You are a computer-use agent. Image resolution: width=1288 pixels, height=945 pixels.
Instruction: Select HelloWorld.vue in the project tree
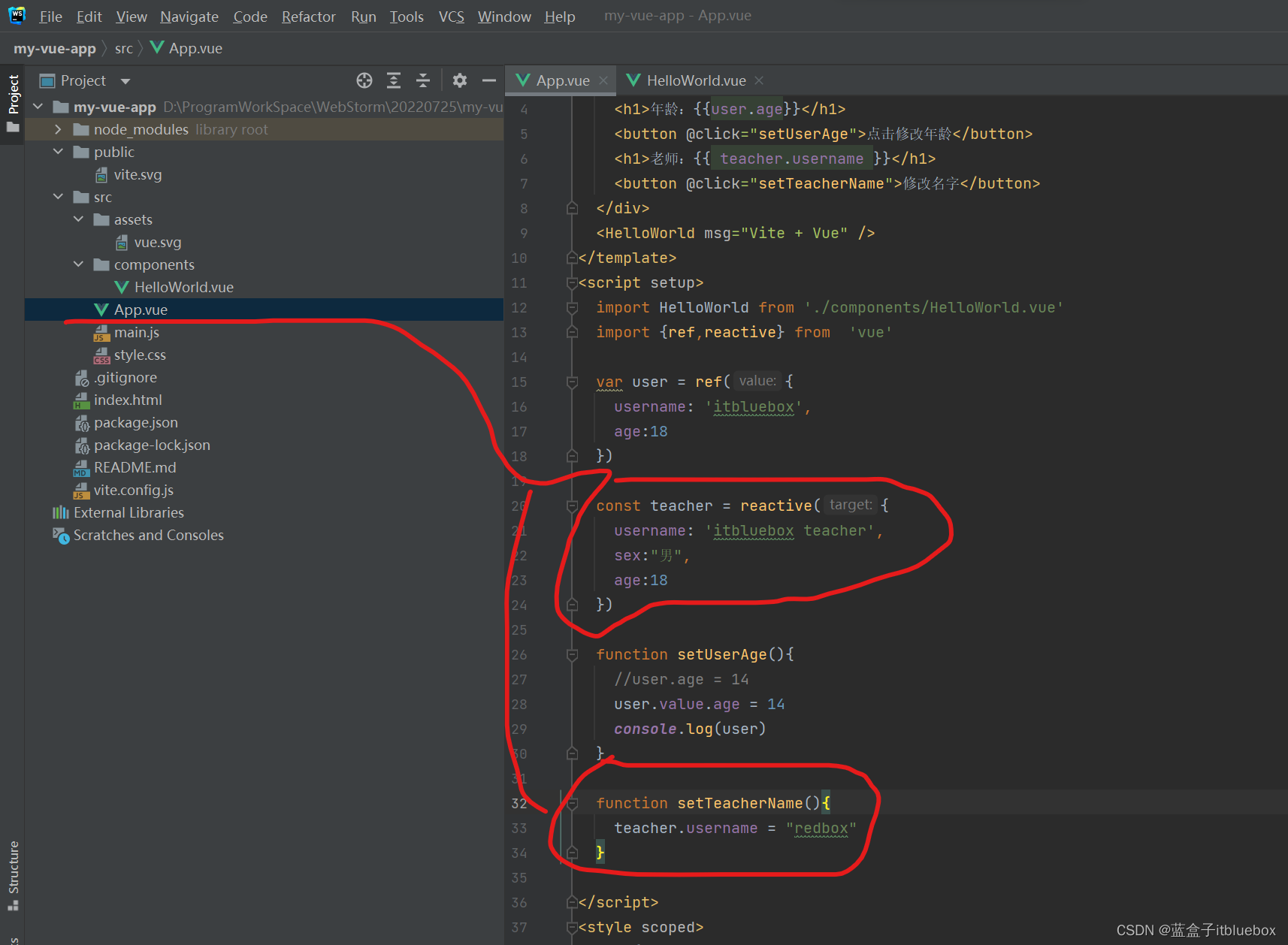pos(264,287)
